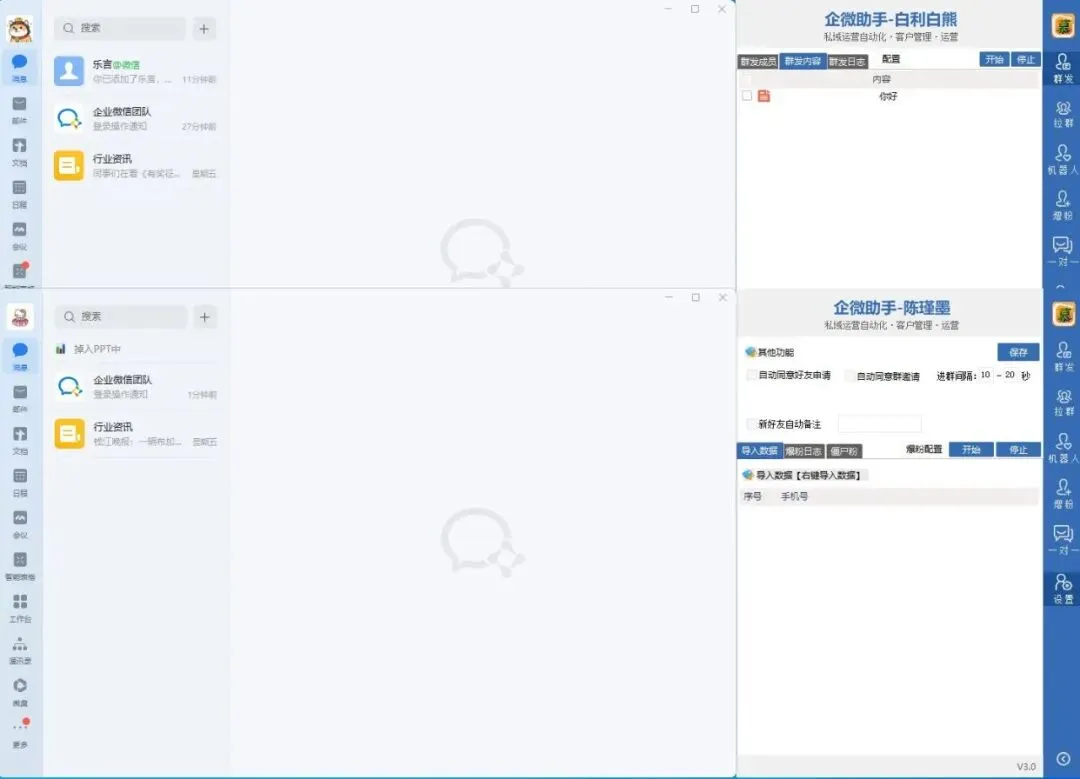Tick the checkbox next to 你好 message entry
This screenshot has height=779, width=1080.
744,97
